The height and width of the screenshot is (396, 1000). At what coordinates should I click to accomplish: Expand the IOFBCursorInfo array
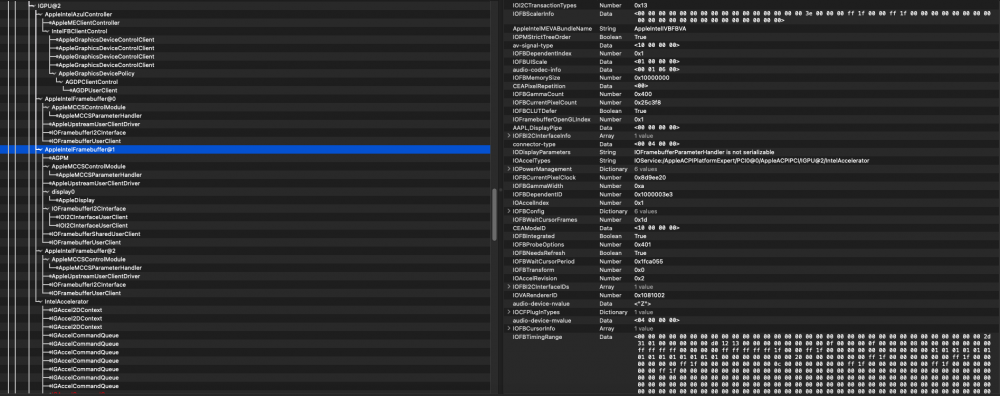point(508,328)
